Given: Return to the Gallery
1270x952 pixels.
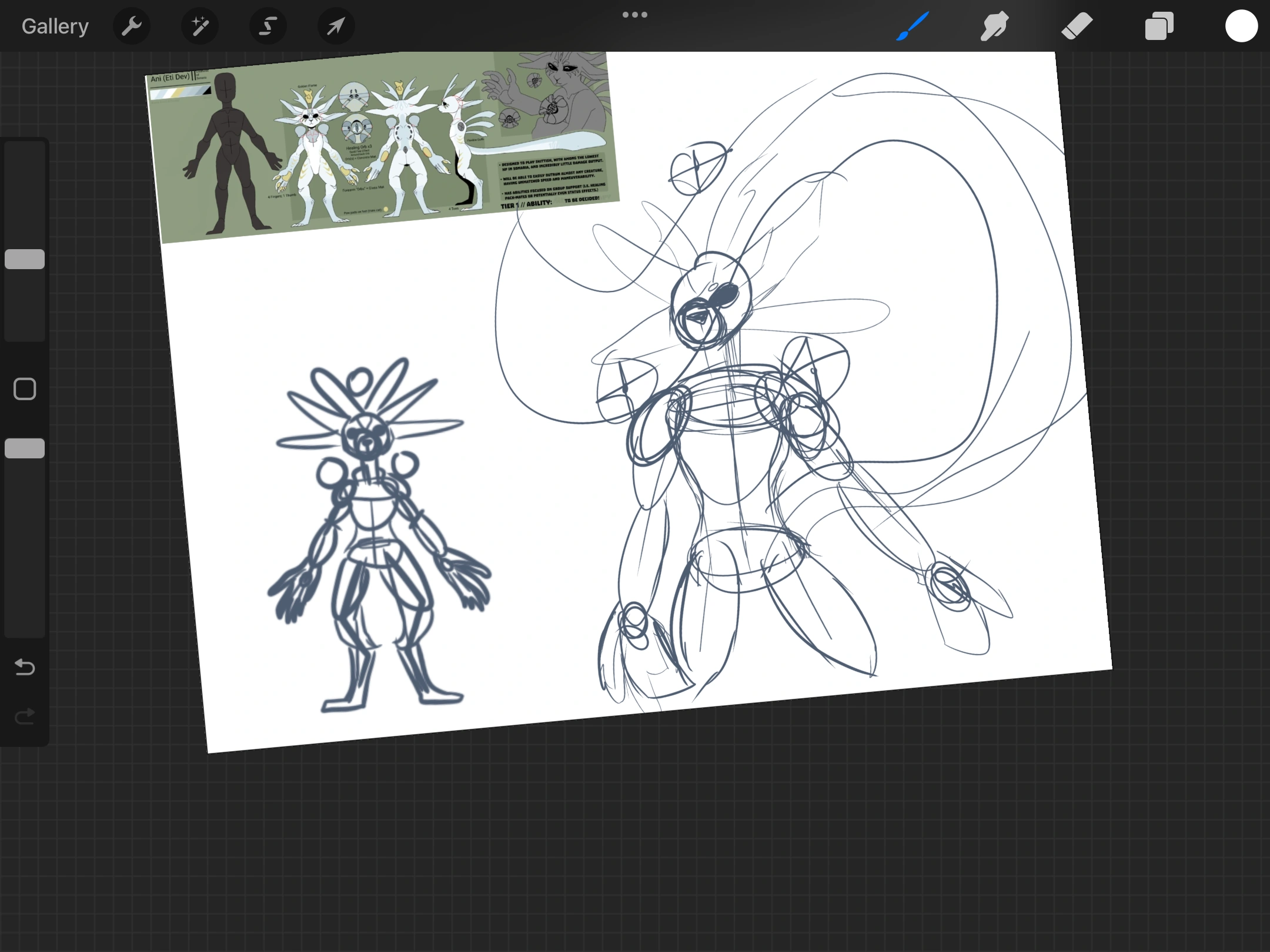Looking at the screenshot, I should (55, 26).
